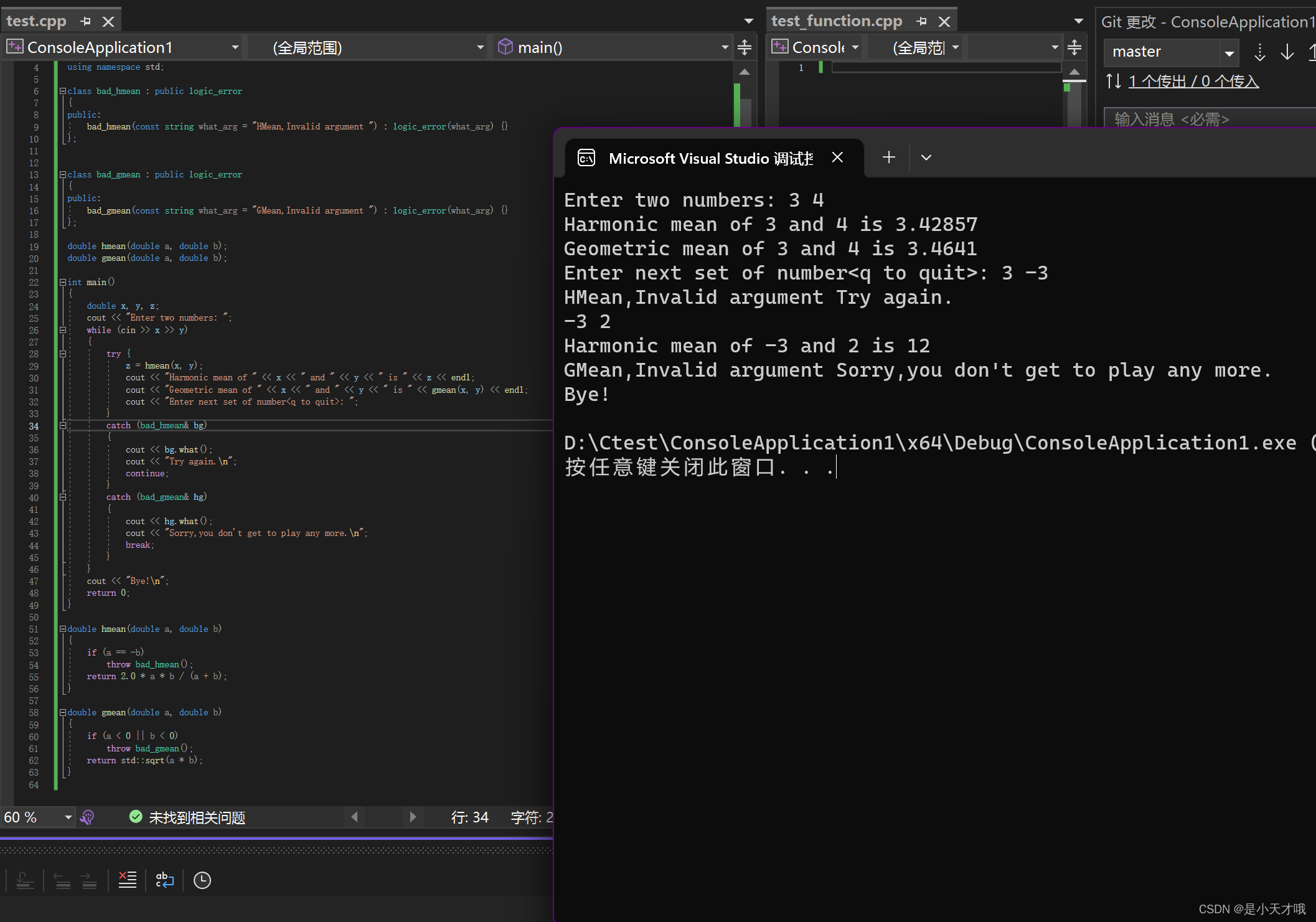Pin the test.cpp tab
This screenshot has height=922, width=1316.
pyautogui.click(x=86, y=21)
